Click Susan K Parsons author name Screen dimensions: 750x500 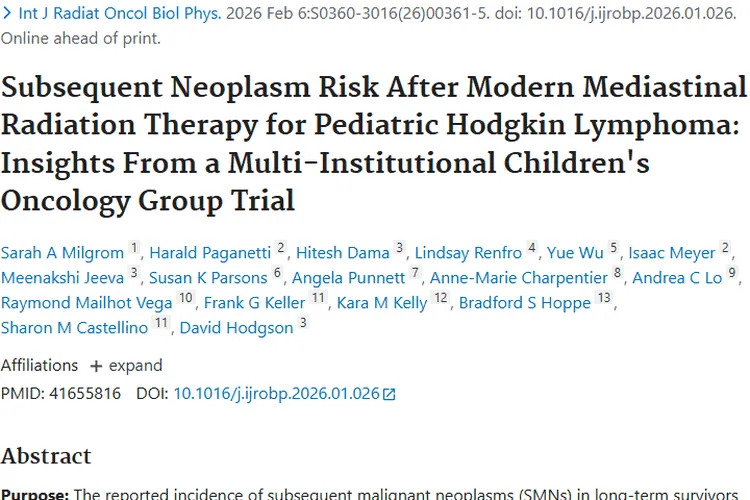point(208,278)
